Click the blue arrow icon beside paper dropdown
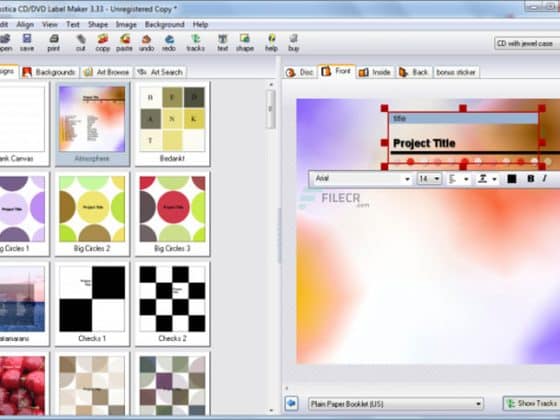560x420 pixels. click(x=291, y=403)
